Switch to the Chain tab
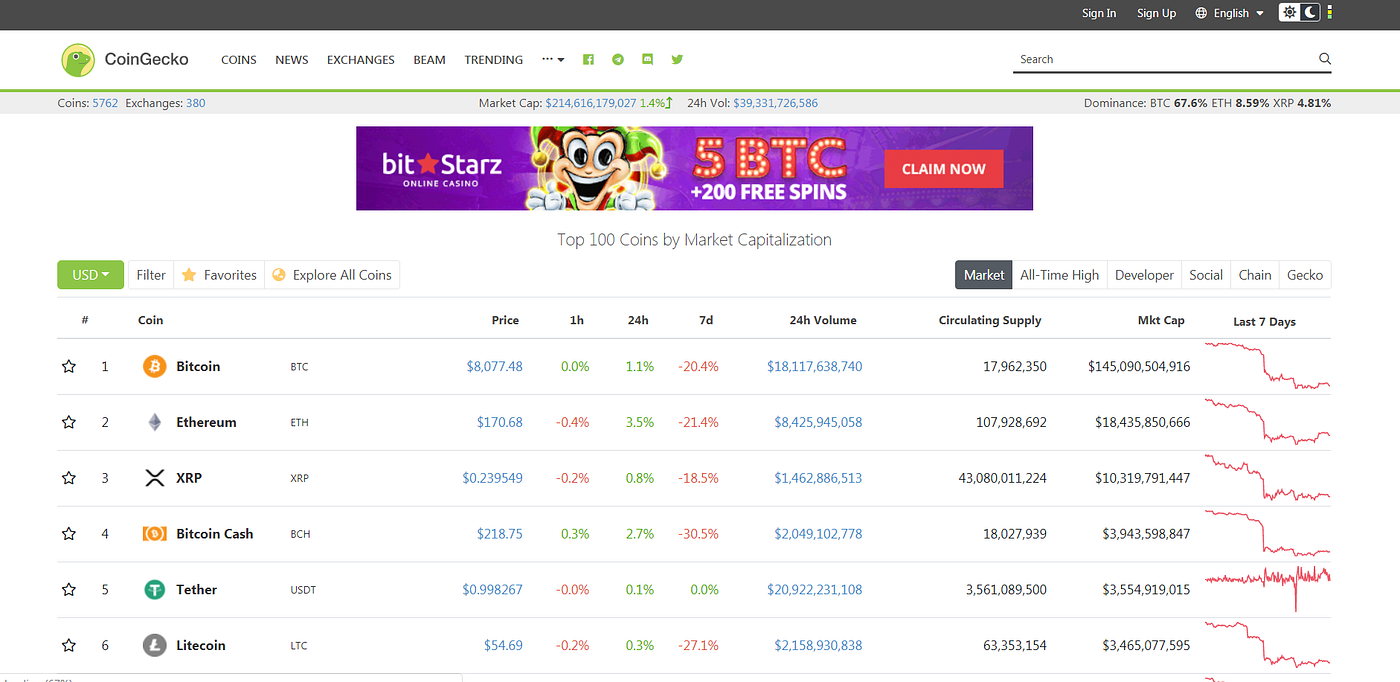The image size is (1400, 682). (1255, 275)
